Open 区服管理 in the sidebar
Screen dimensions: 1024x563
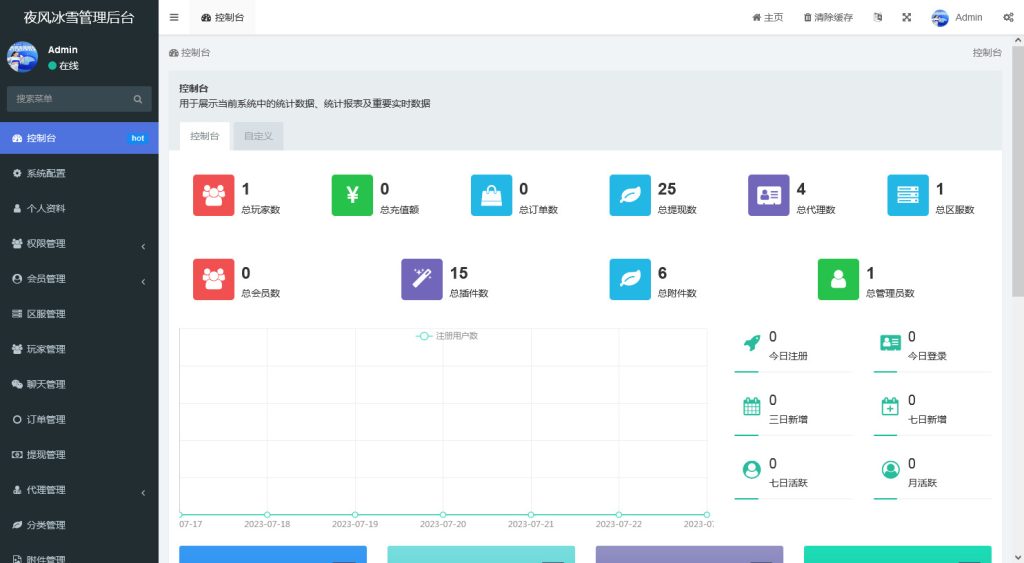click(79, 314)
